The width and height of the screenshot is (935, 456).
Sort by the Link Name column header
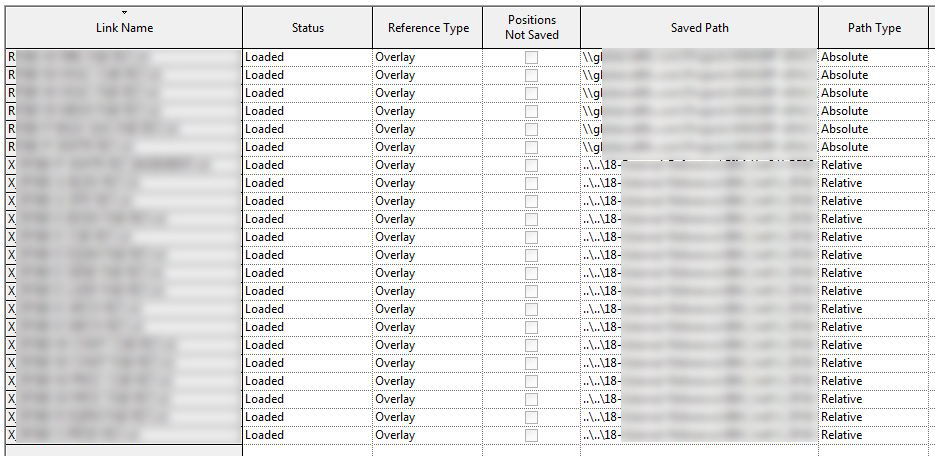pyautogui.click(x=124, y=27)
